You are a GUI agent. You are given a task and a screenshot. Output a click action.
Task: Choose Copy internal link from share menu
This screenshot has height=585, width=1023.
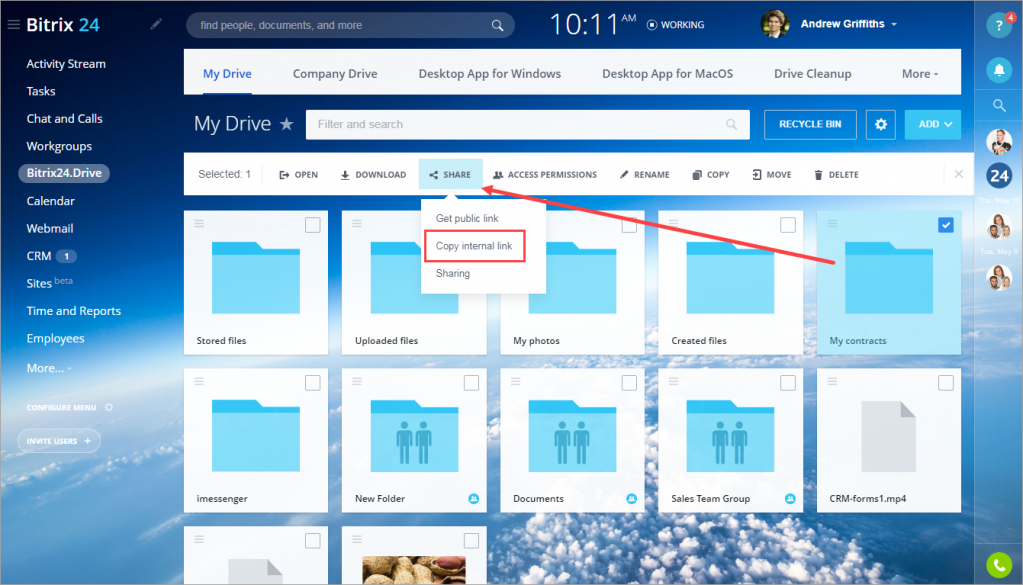click(x=474, y=246)
